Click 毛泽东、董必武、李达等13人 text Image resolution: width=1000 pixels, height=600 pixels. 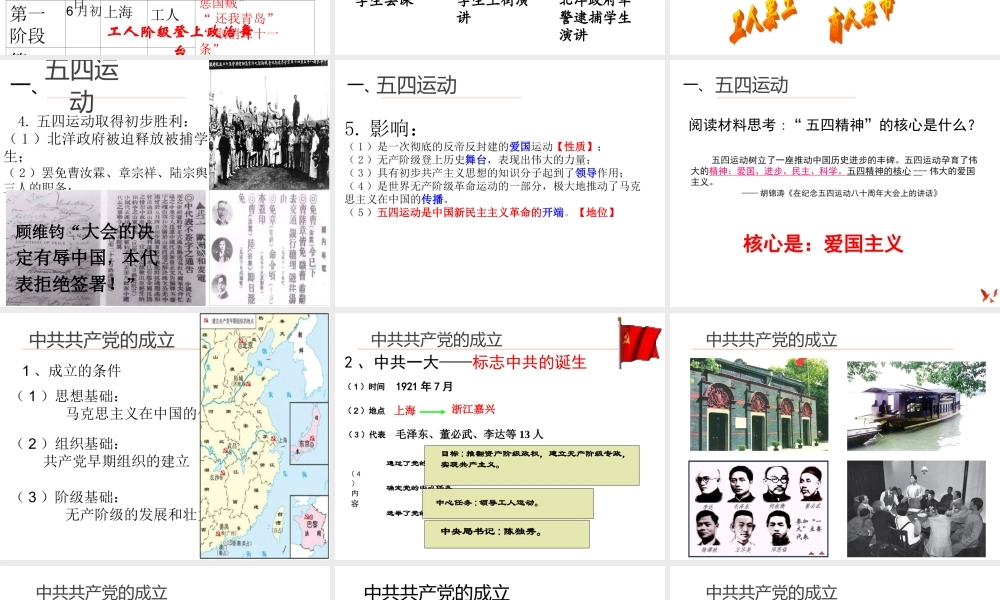(469, 434)
